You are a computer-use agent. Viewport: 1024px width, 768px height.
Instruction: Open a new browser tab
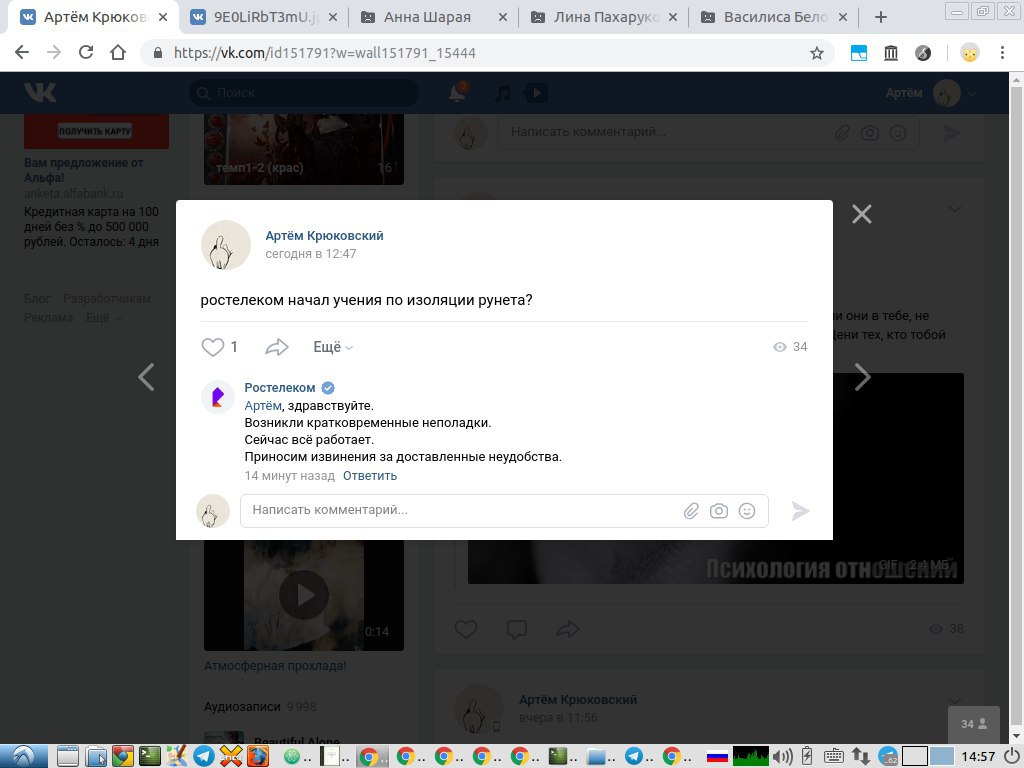tap(881, 18)
